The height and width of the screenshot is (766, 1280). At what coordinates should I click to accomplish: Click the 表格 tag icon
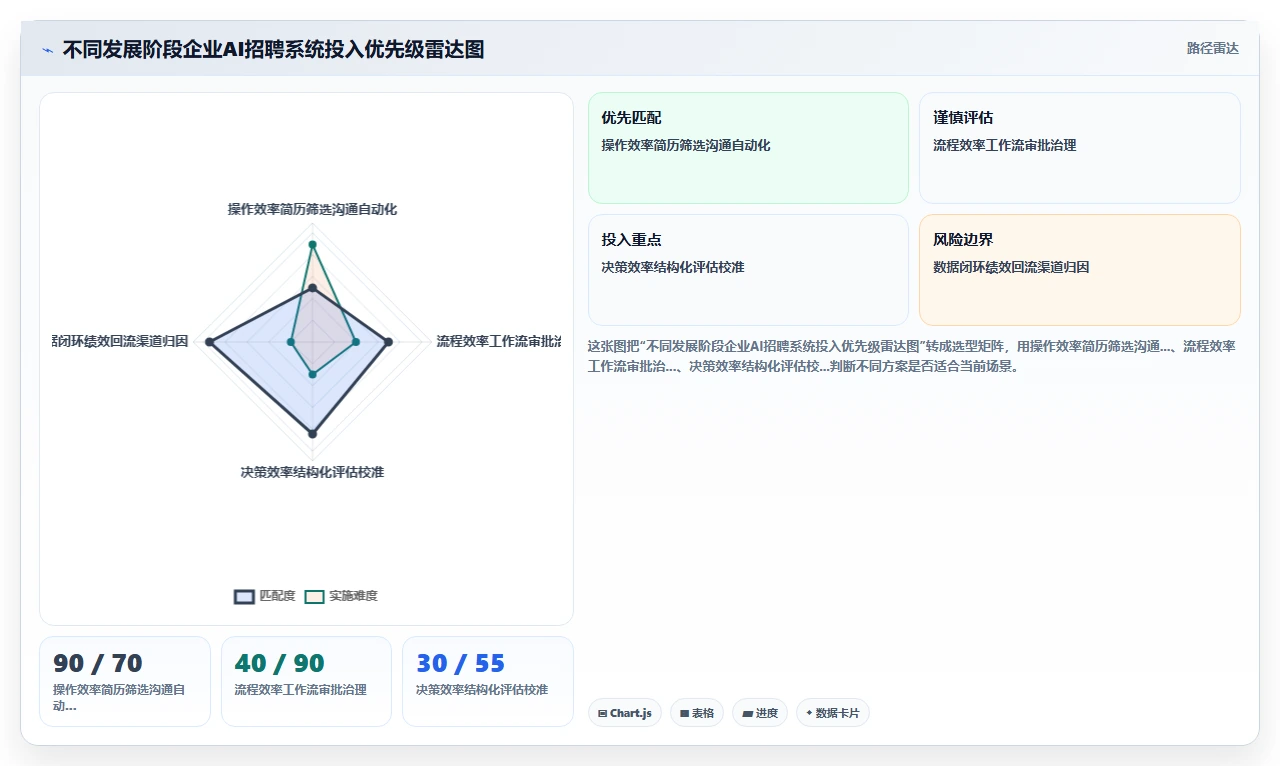tap(684, 713)
